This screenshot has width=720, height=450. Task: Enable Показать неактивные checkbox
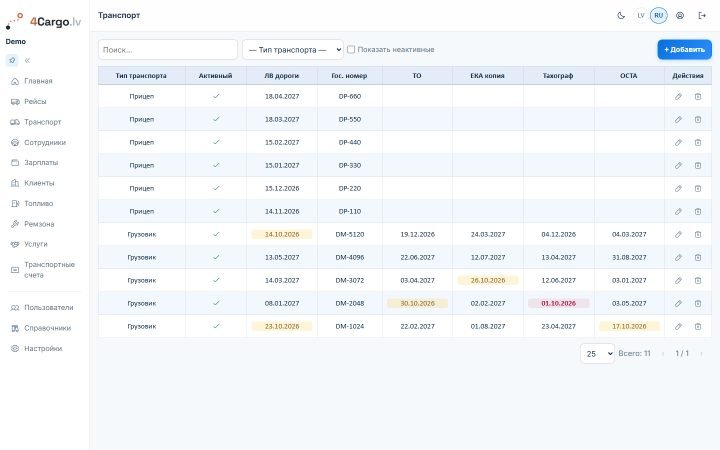pos(351,50)
